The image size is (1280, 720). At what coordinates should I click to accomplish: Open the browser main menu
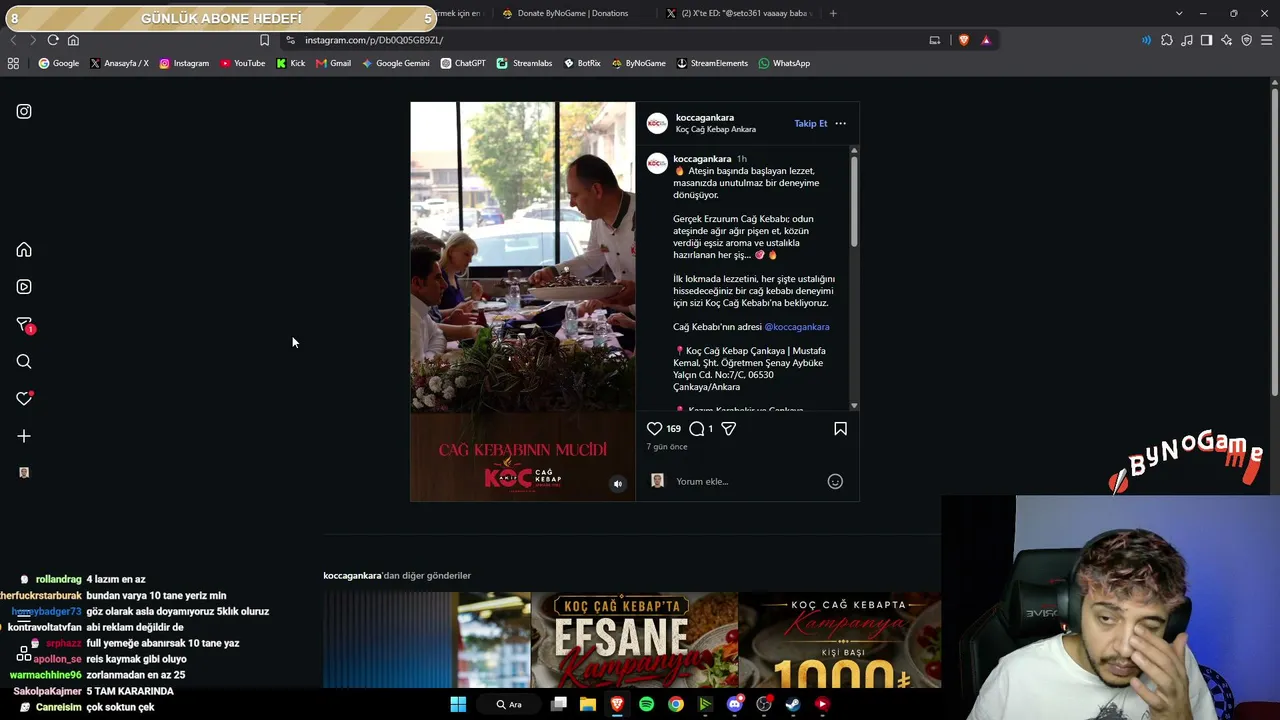[1266, 40]
